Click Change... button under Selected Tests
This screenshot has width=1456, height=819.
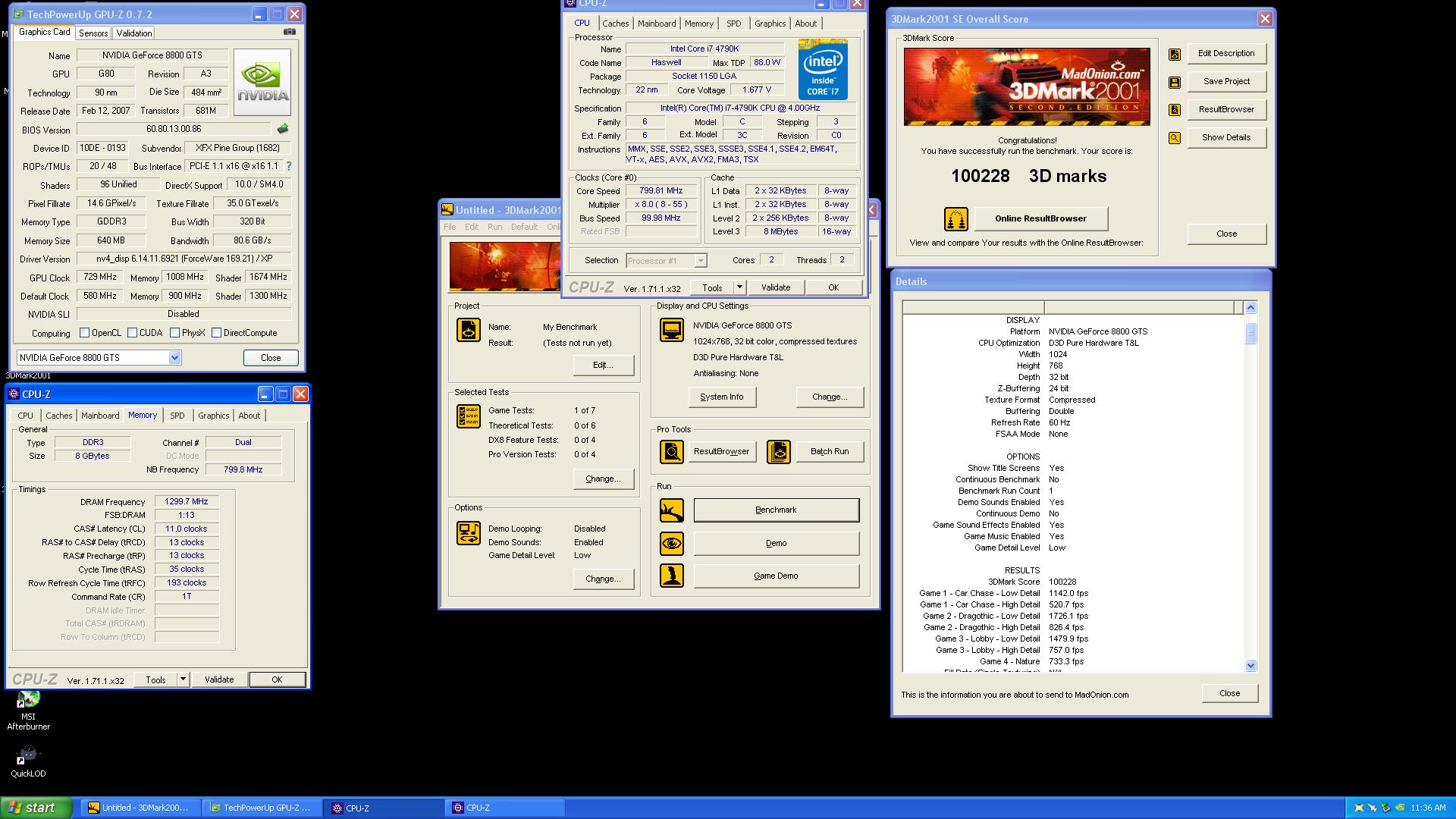(604, 479)
